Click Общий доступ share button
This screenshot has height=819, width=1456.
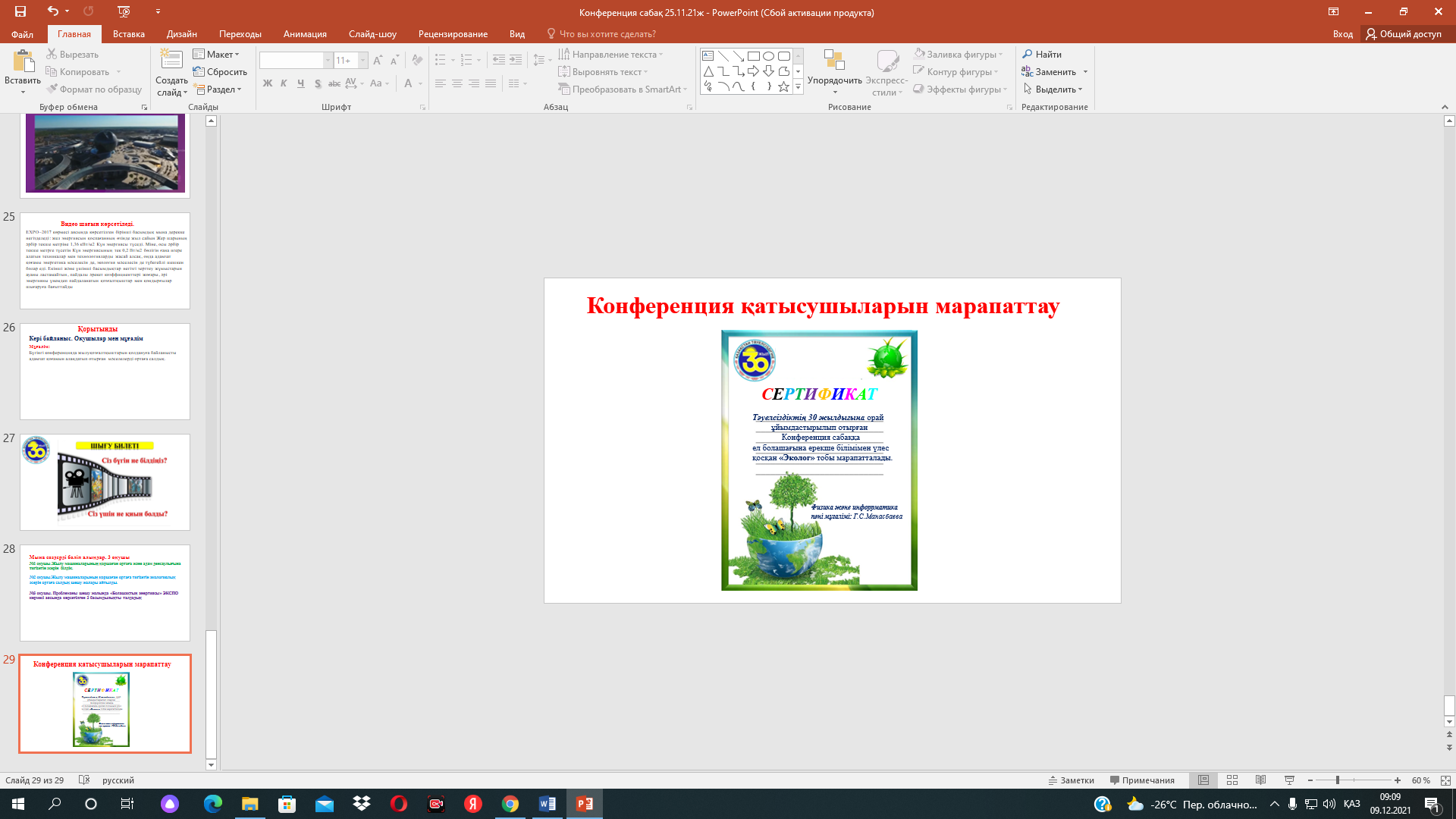pyautogui.click(x=1404, y=34)
